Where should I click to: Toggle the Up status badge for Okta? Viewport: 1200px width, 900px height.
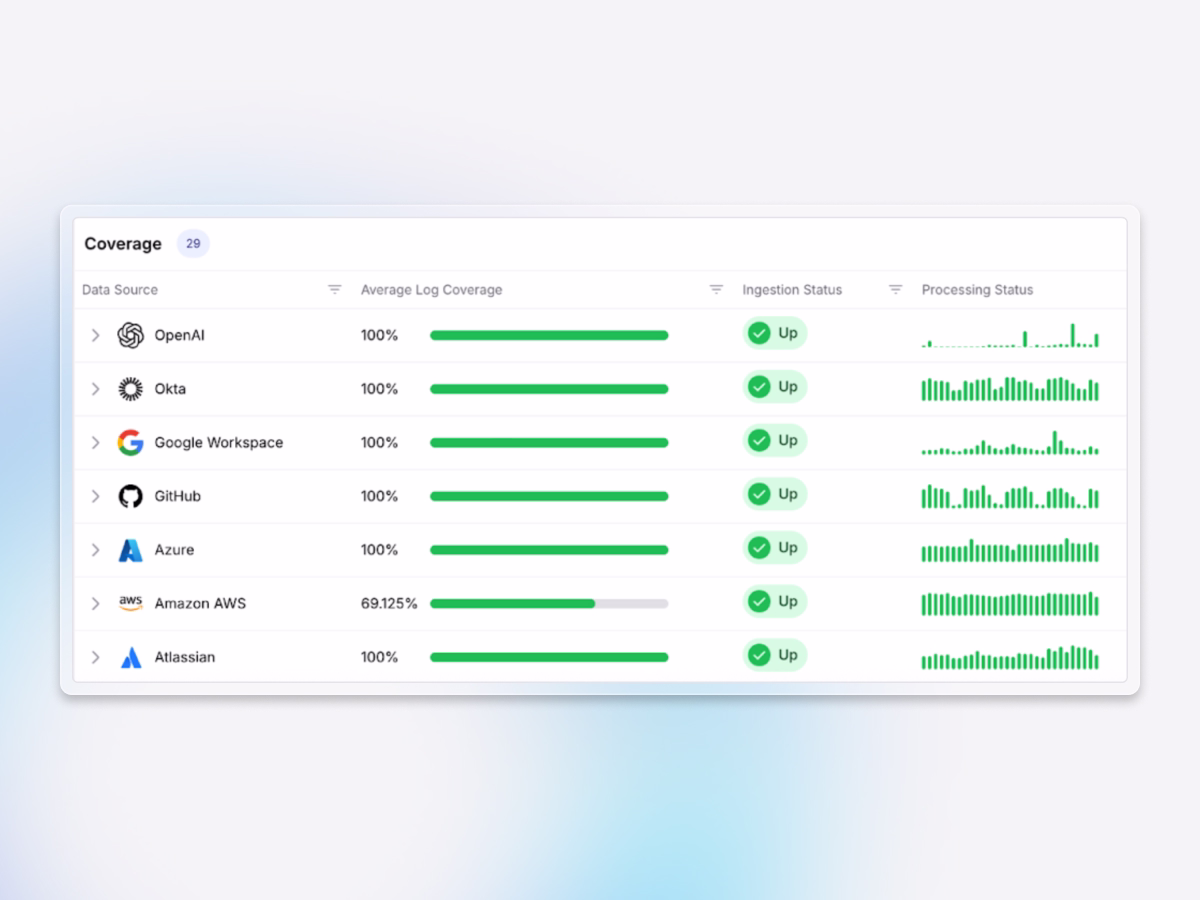point(774,387)
